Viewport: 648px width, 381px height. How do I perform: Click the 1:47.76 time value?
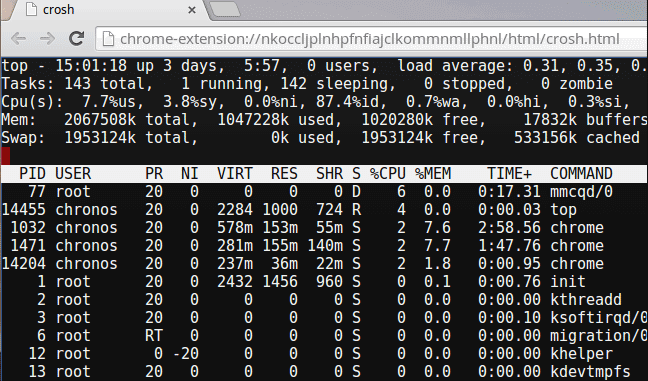[510, 246]
